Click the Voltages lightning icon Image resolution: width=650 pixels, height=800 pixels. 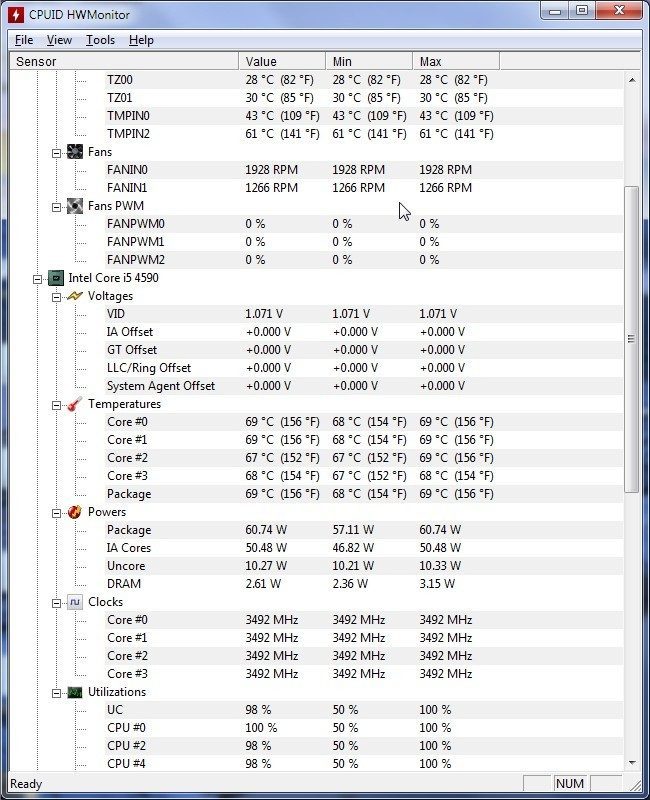click(x=75, y=296)
